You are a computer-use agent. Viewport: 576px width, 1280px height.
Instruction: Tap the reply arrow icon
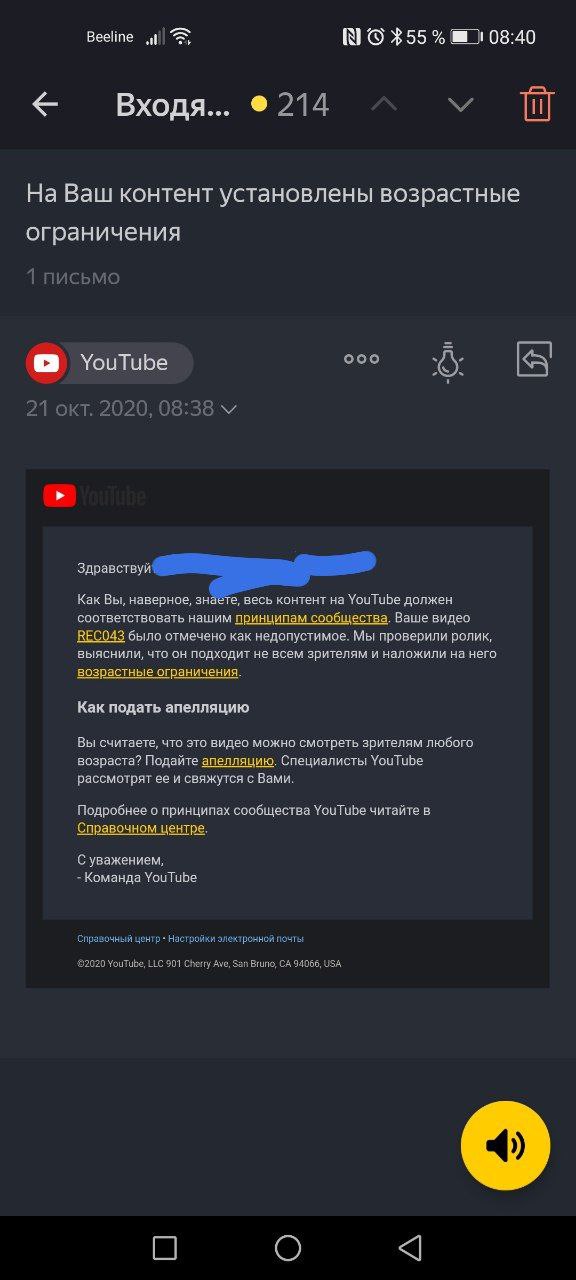point(534,360)
